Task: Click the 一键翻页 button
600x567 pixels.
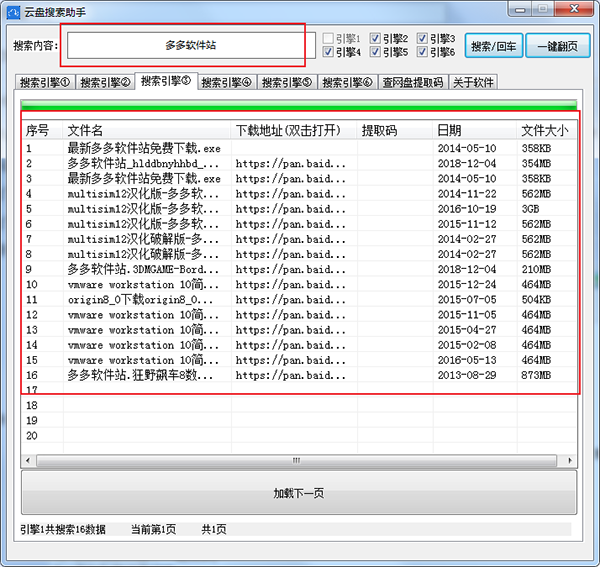Action: pyautogui.click(x=558, y=46)
